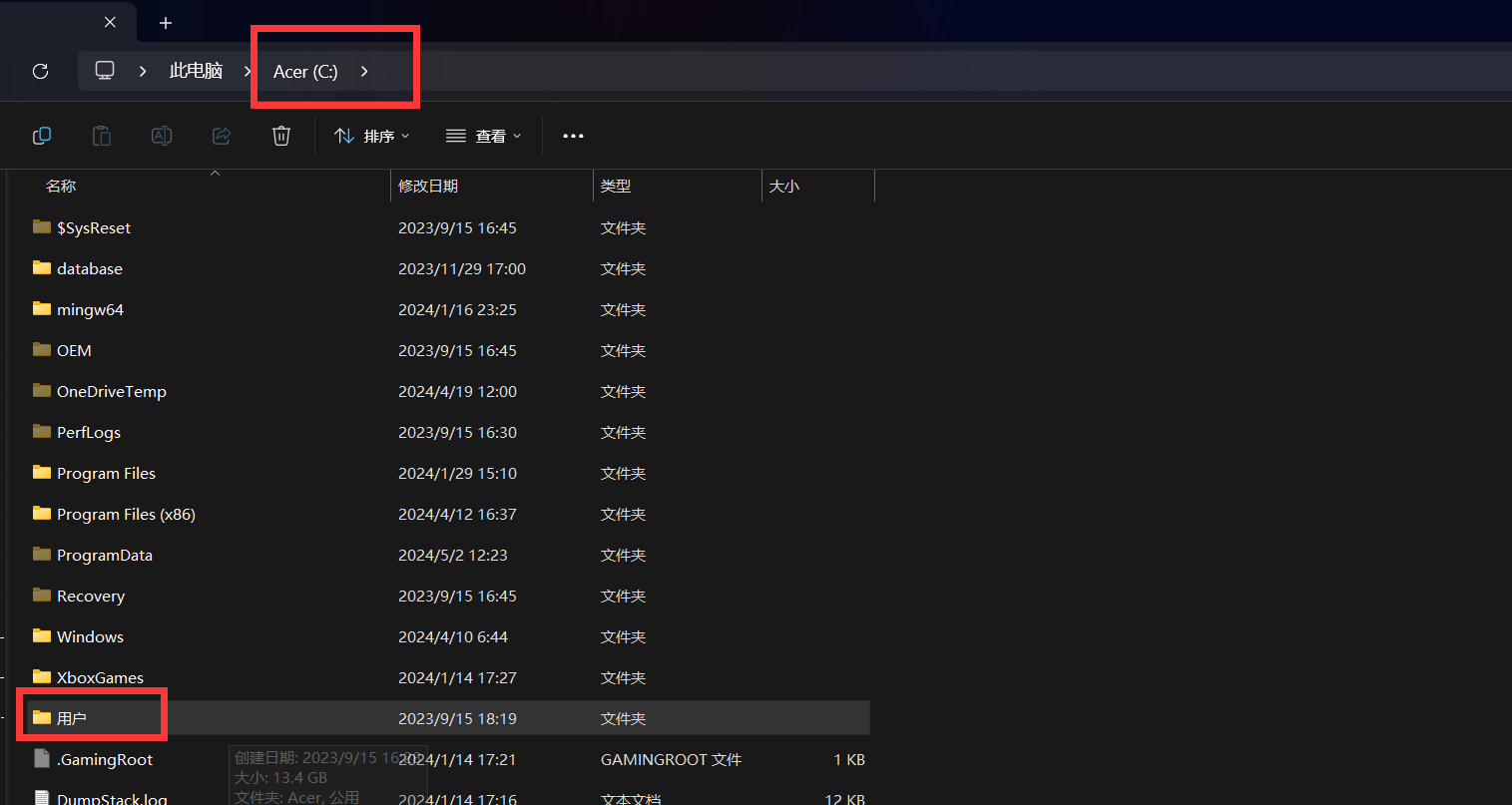Click folder icon of Windows row
Screen dimensions: 1512x805
pyautogui.click(x=42, y=635)
